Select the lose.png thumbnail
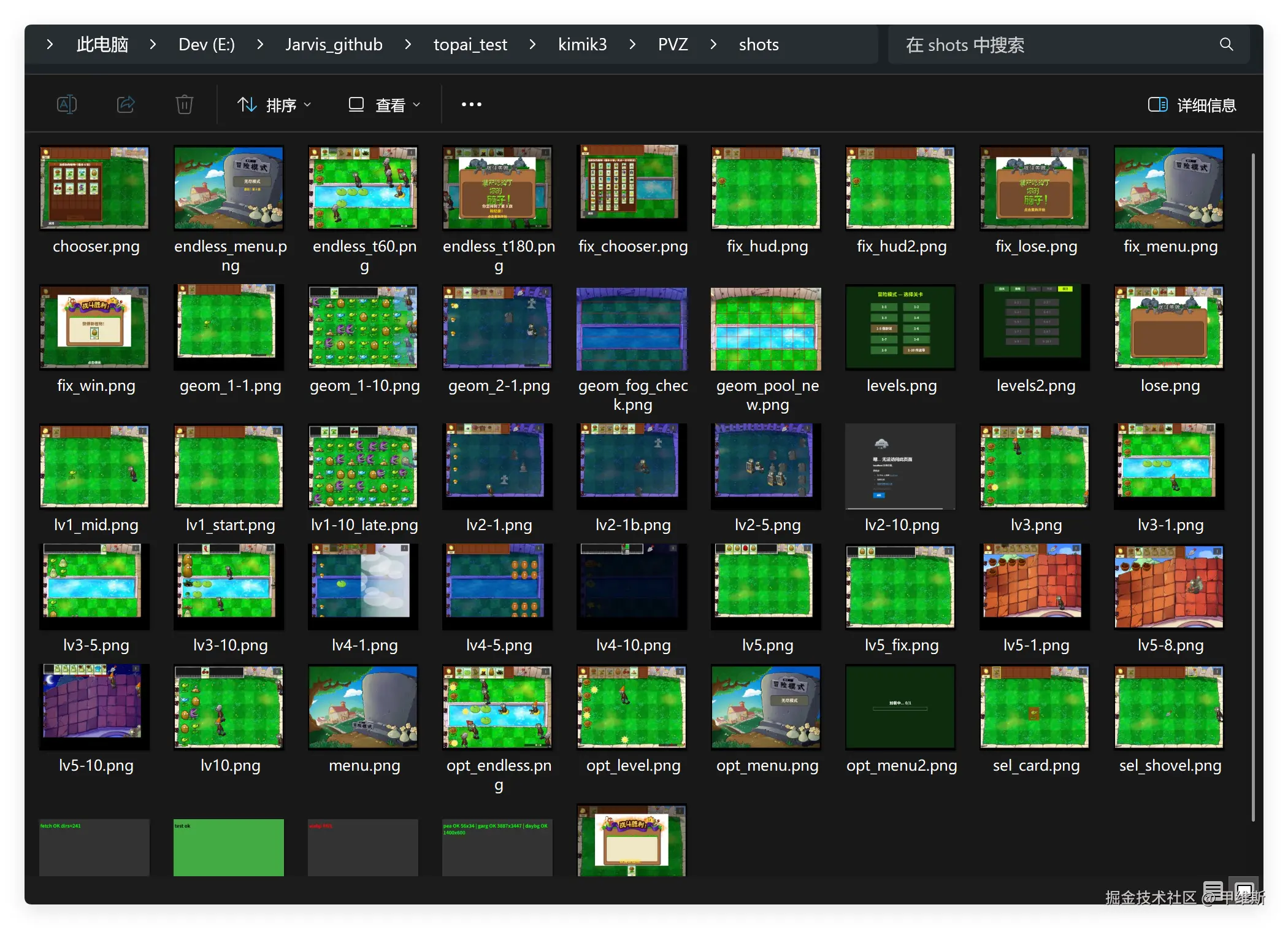1288x929 pixels. pos(1169,328)
